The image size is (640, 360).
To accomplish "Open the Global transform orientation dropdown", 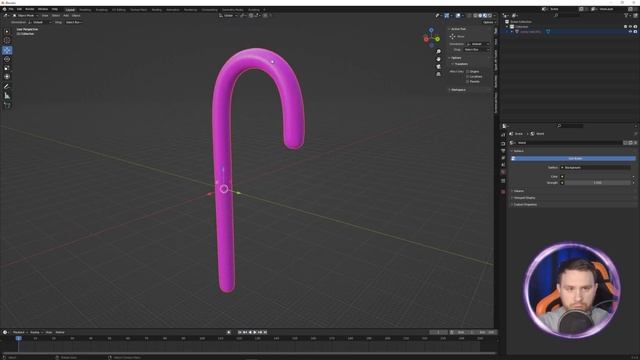I will (228, 16).
